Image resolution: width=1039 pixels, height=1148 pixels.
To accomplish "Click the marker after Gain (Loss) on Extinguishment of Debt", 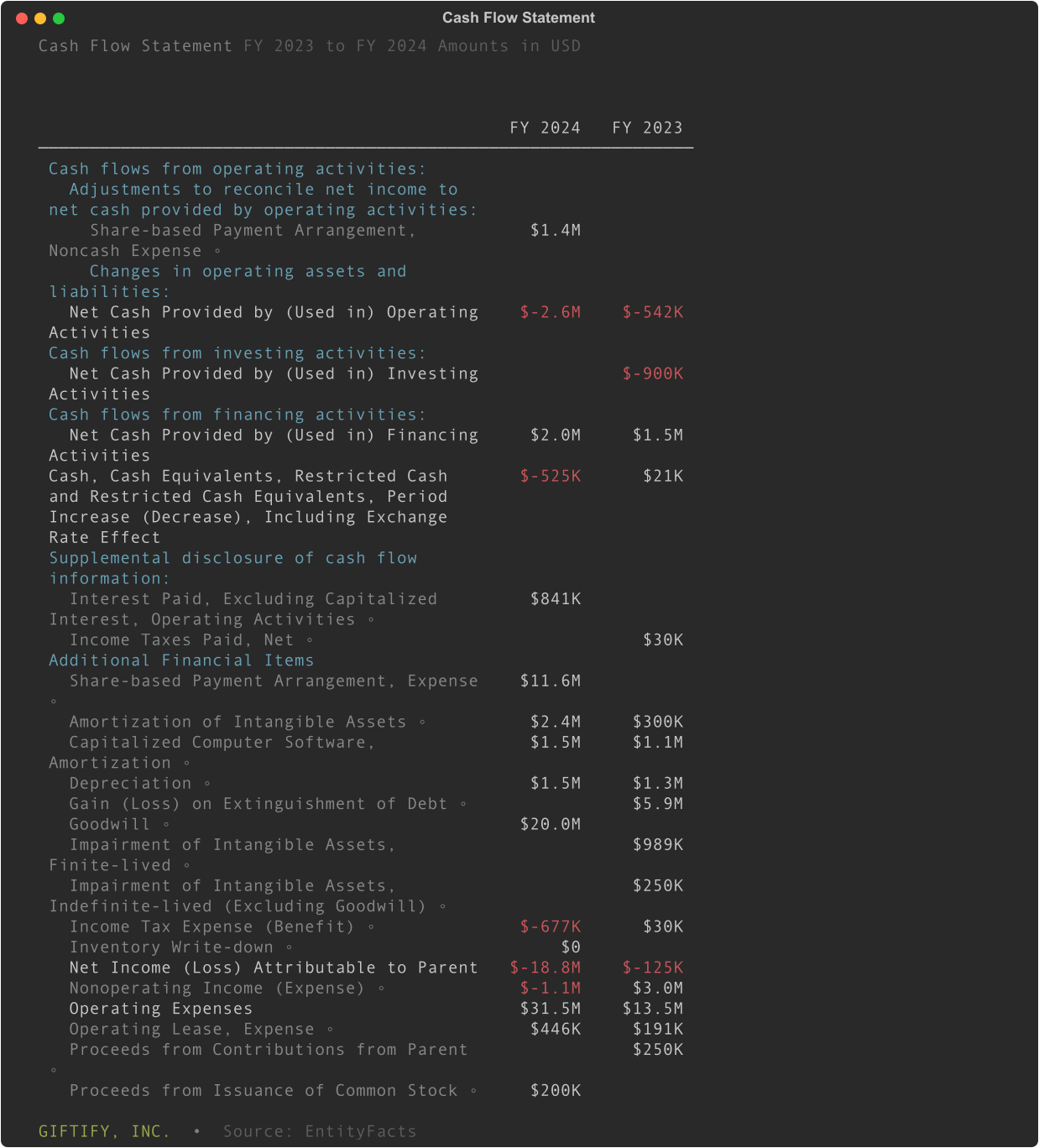I will 463,805.
